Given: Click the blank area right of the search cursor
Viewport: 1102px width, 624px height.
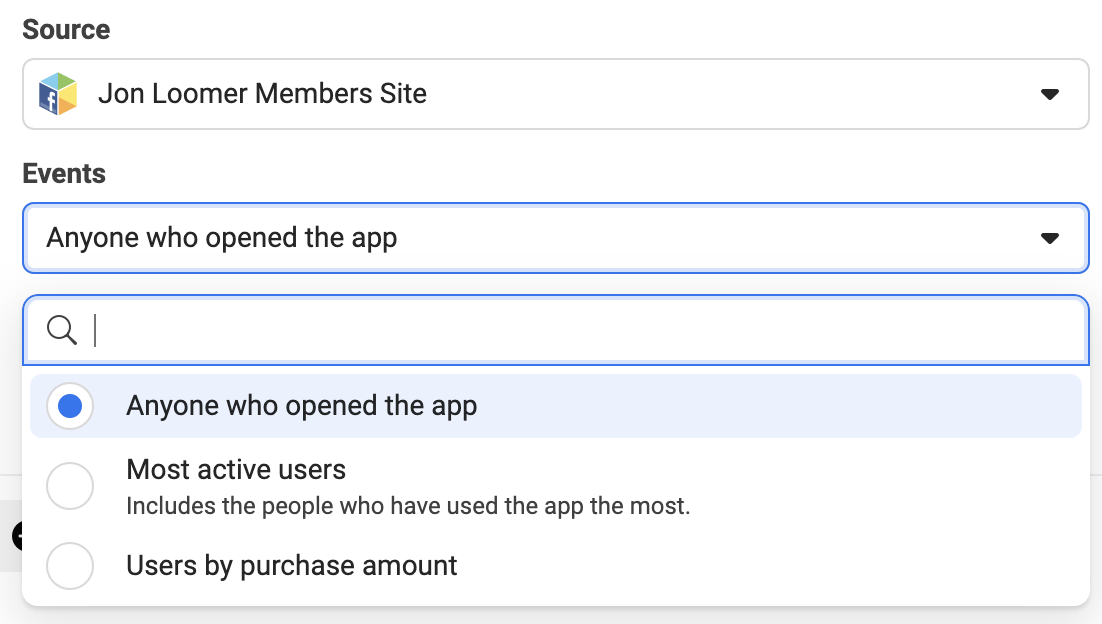Looking at the screenshot, I should coord(590,330).
